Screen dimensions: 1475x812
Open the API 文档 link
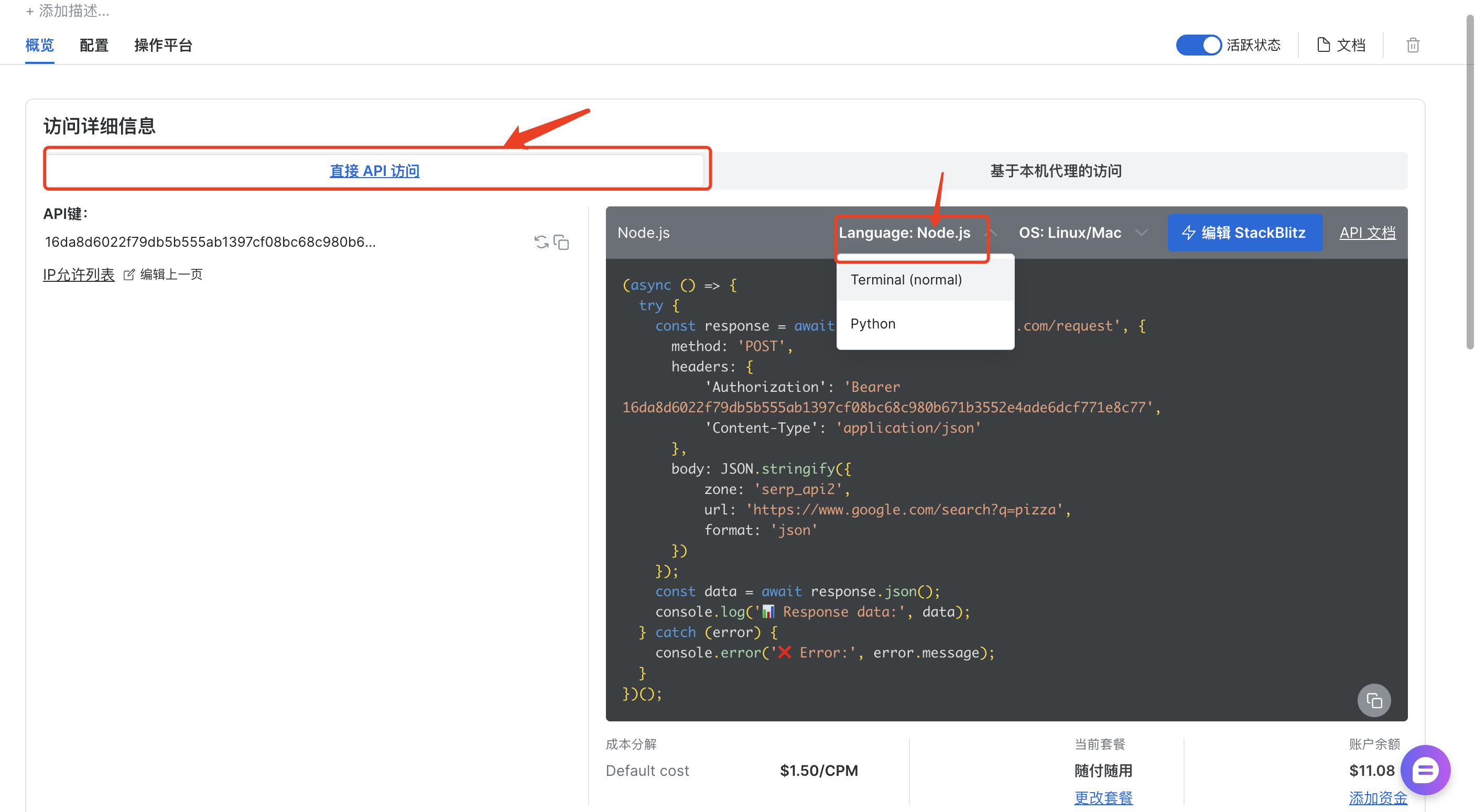pos(1367,233)
